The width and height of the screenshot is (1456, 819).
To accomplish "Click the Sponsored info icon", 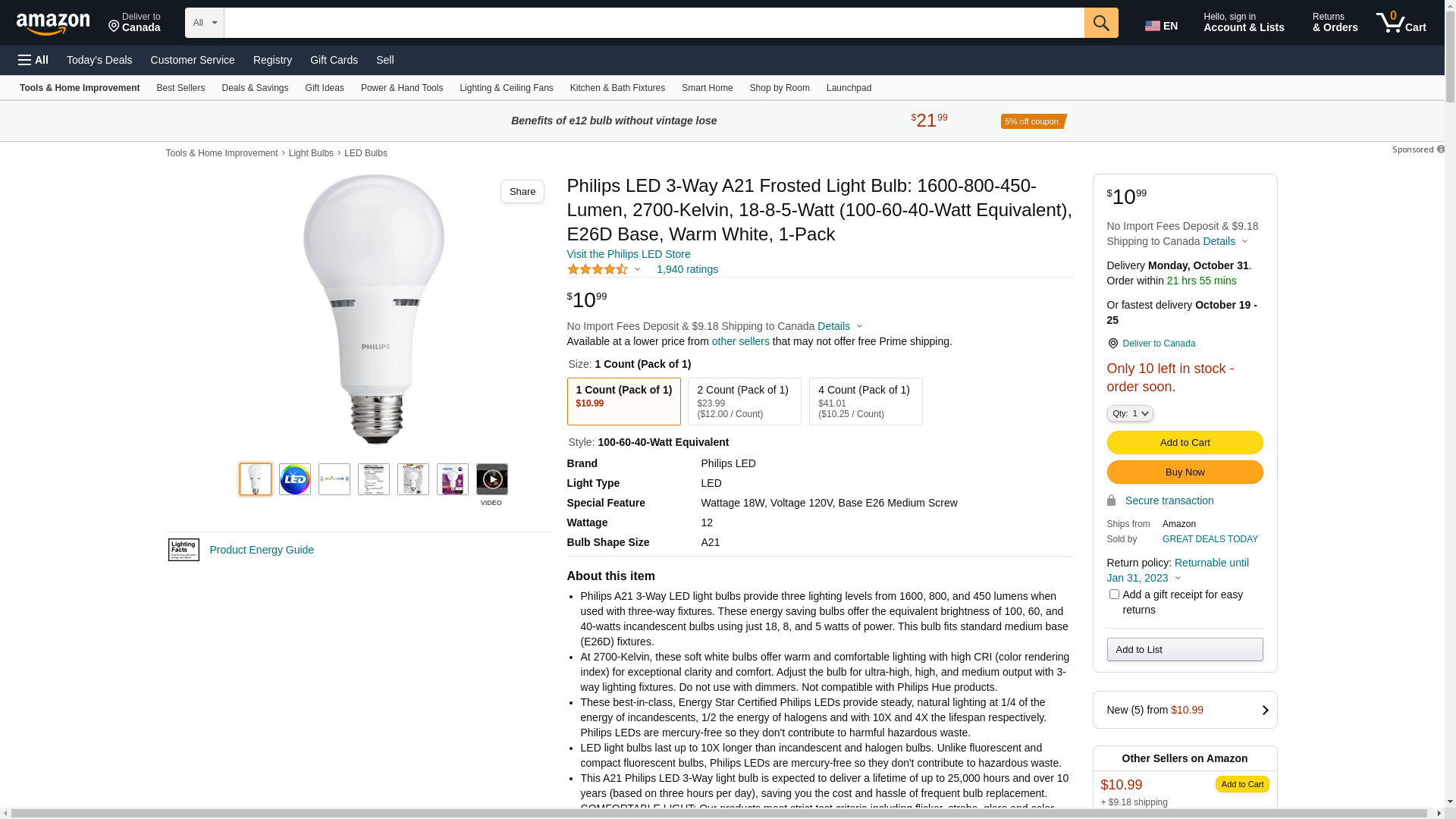I will (1441, 149).
